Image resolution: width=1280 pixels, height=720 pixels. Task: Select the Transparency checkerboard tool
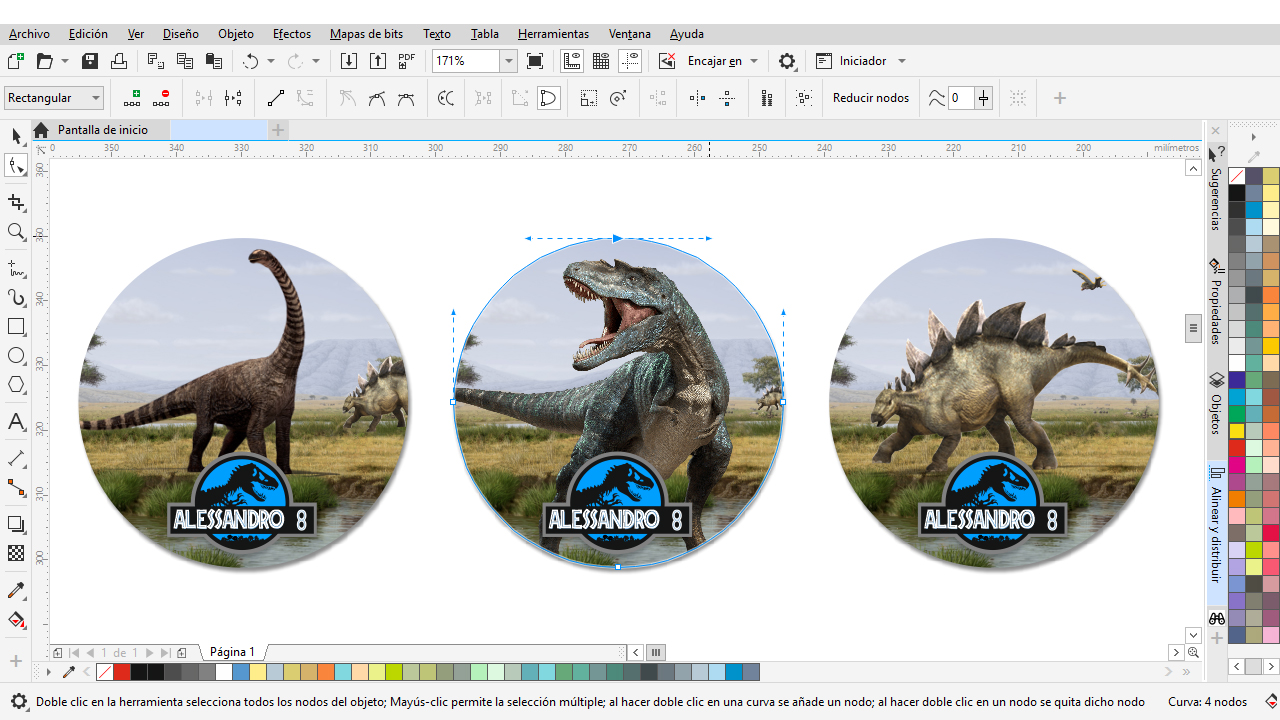click(x=16, y=553)
